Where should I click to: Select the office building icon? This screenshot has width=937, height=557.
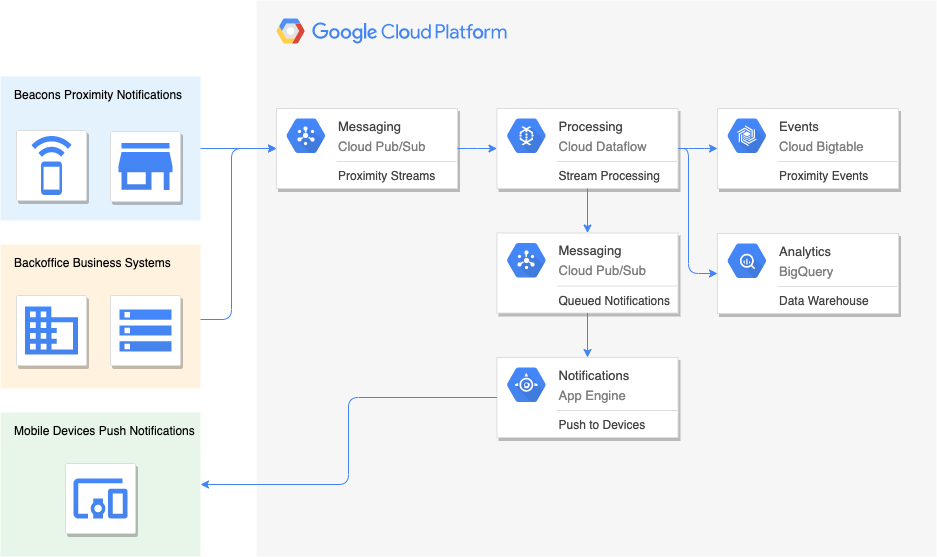pos(51,330)
